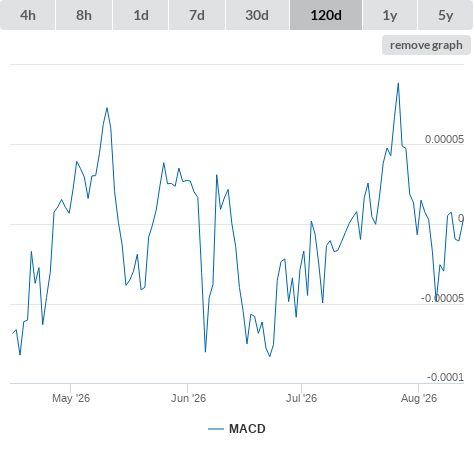Click the blue MACD legend line marker
The height and width of the screenshot is (455, 474).
pos(216,429)
